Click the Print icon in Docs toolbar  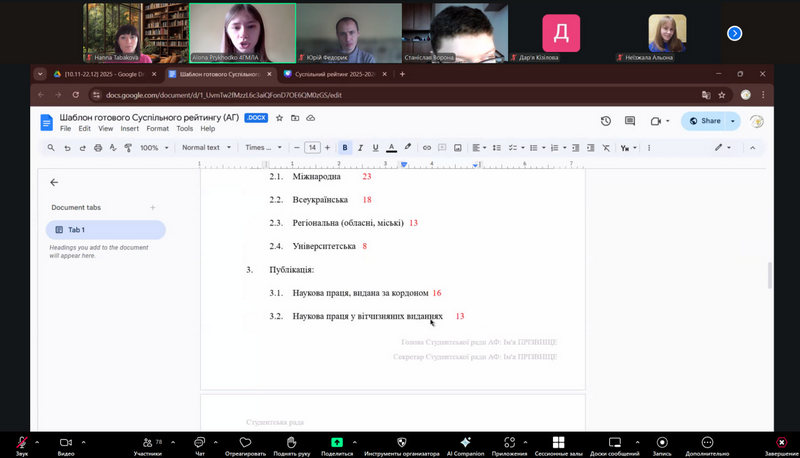pos(97,147)
